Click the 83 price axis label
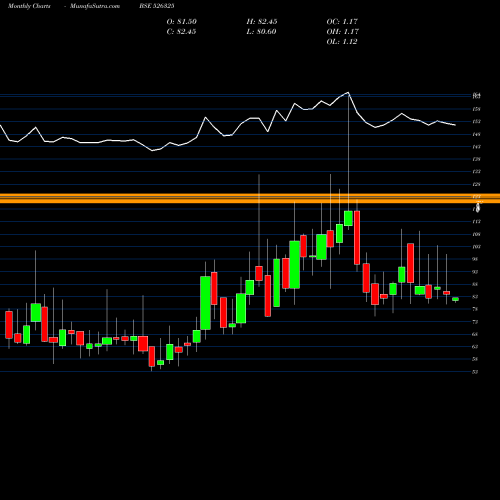500x500 pixels. [475, 297]
